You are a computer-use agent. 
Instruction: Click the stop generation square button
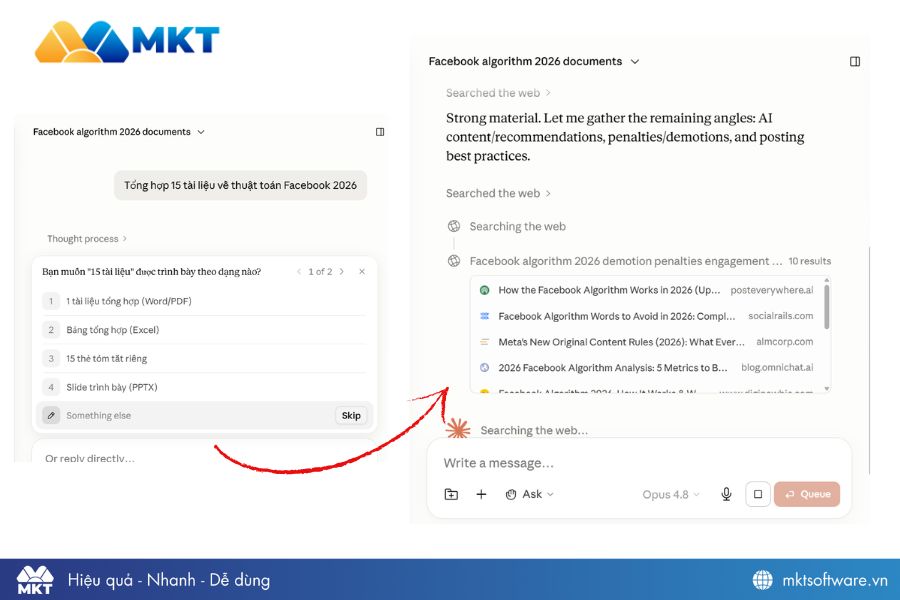[758, 494]
